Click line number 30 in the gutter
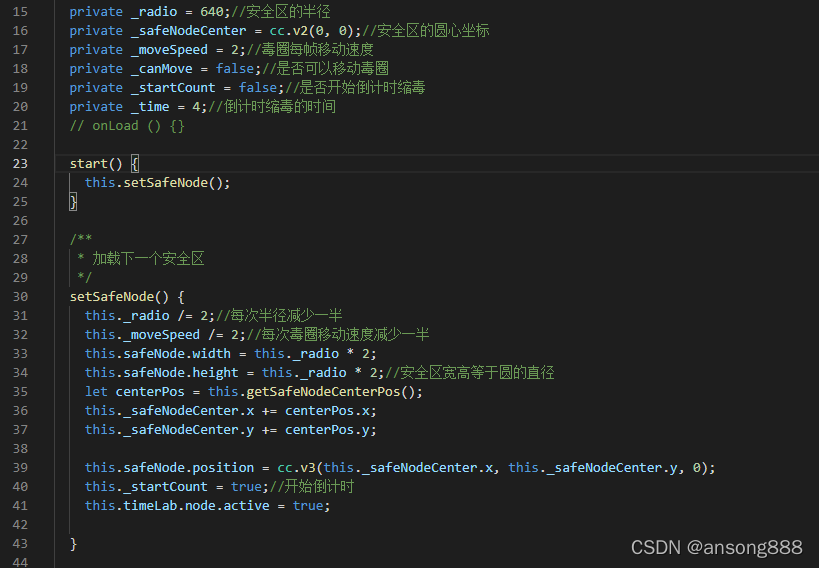Screen dimensions: 819x568 point(20,297)
